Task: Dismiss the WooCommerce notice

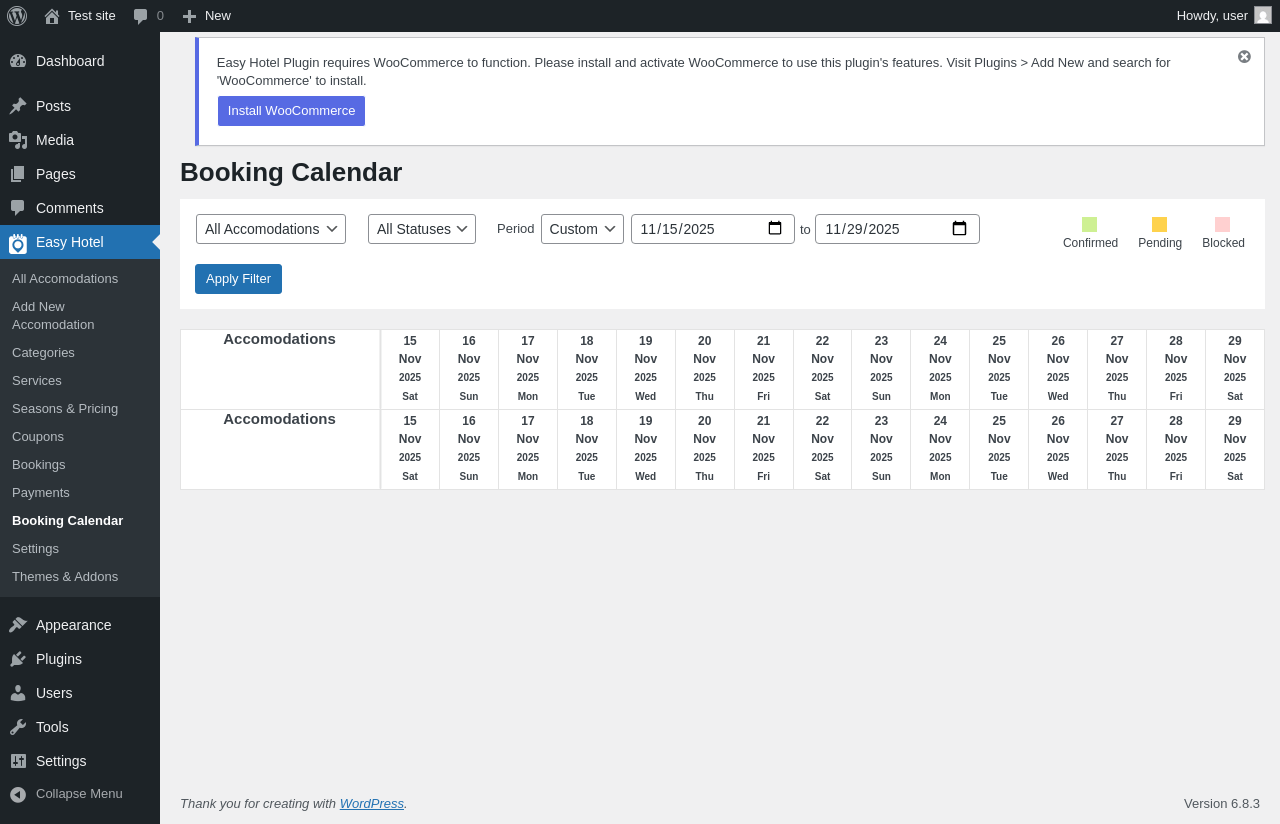Action: tap(1244, 57)
